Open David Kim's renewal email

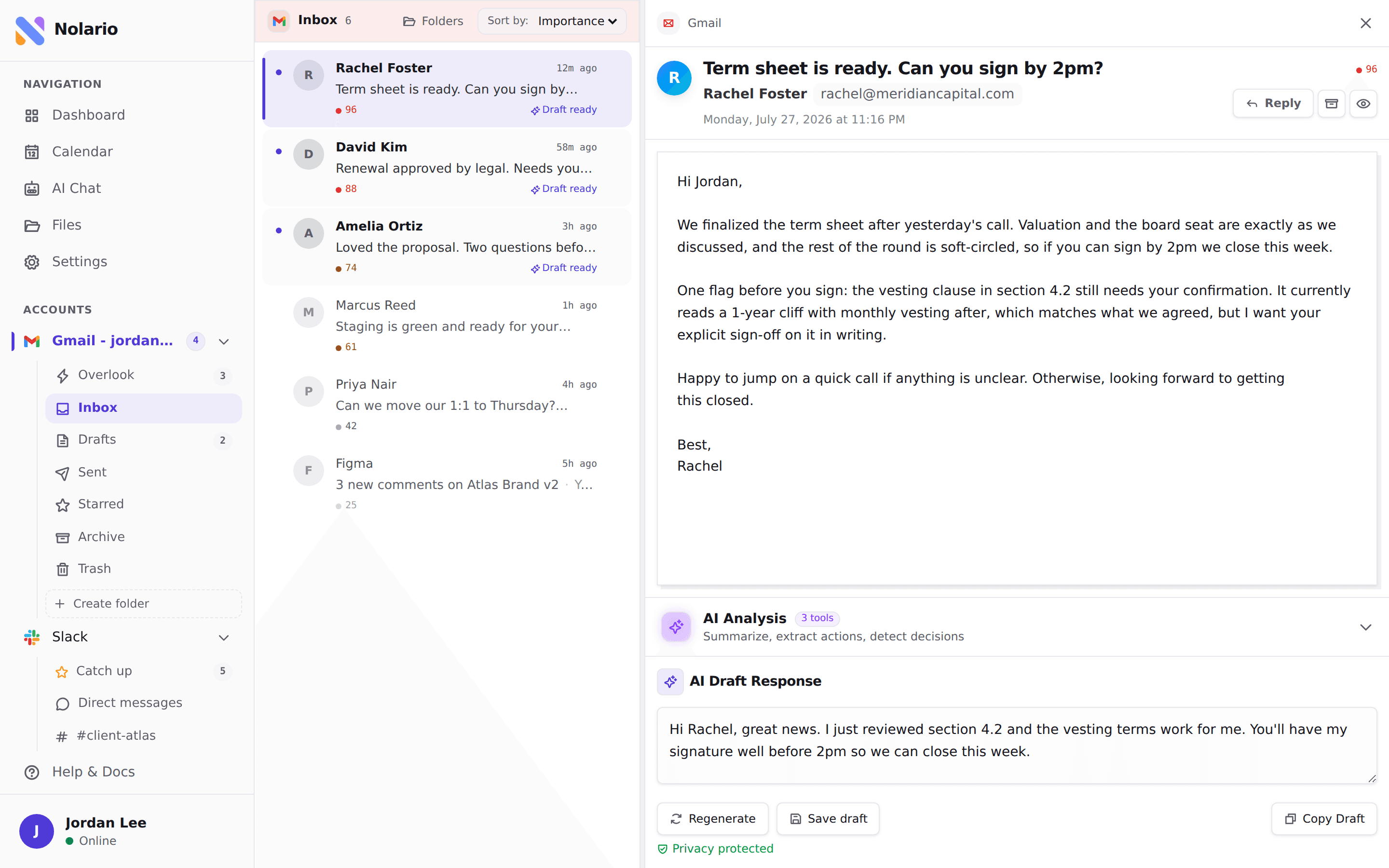(x=447, y=168)
